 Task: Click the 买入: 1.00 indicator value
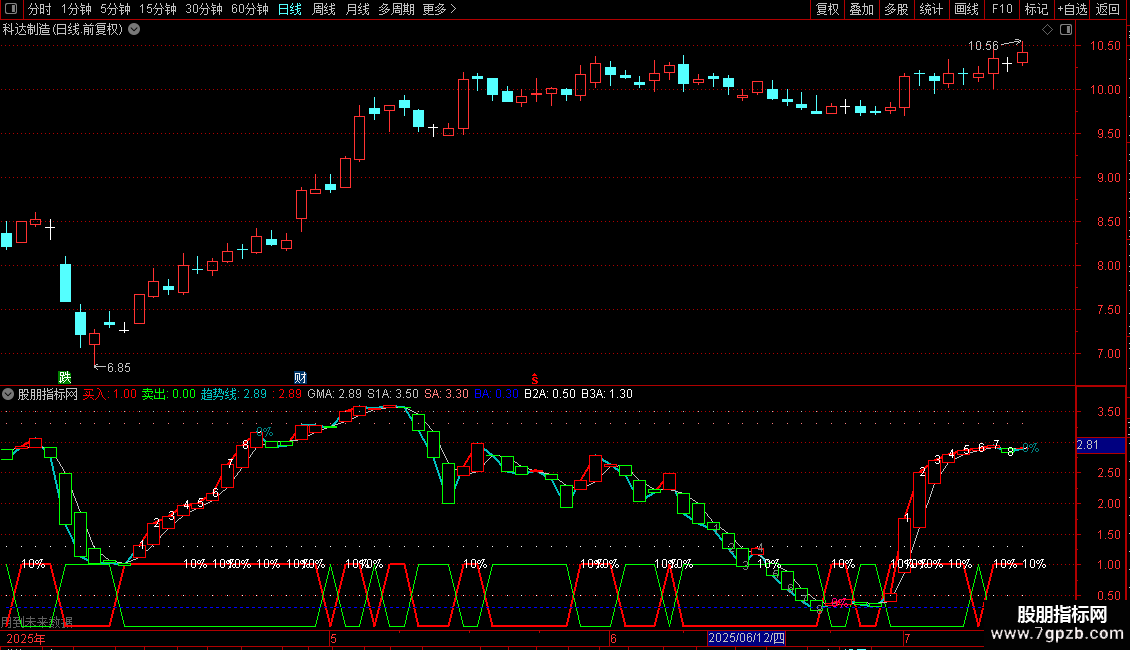coord(110,394)
